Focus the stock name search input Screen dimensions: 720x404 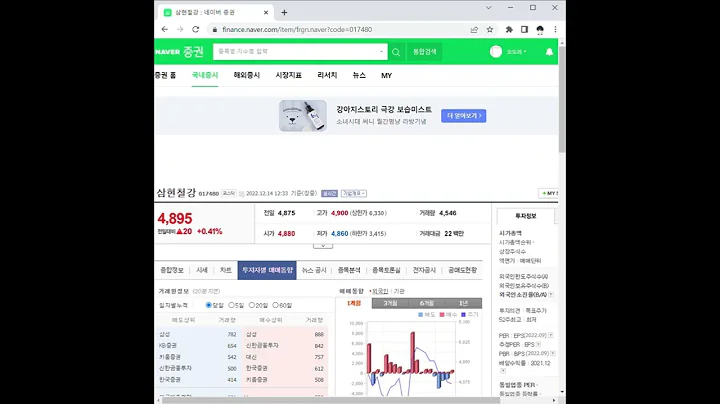(x=296, y=51)
